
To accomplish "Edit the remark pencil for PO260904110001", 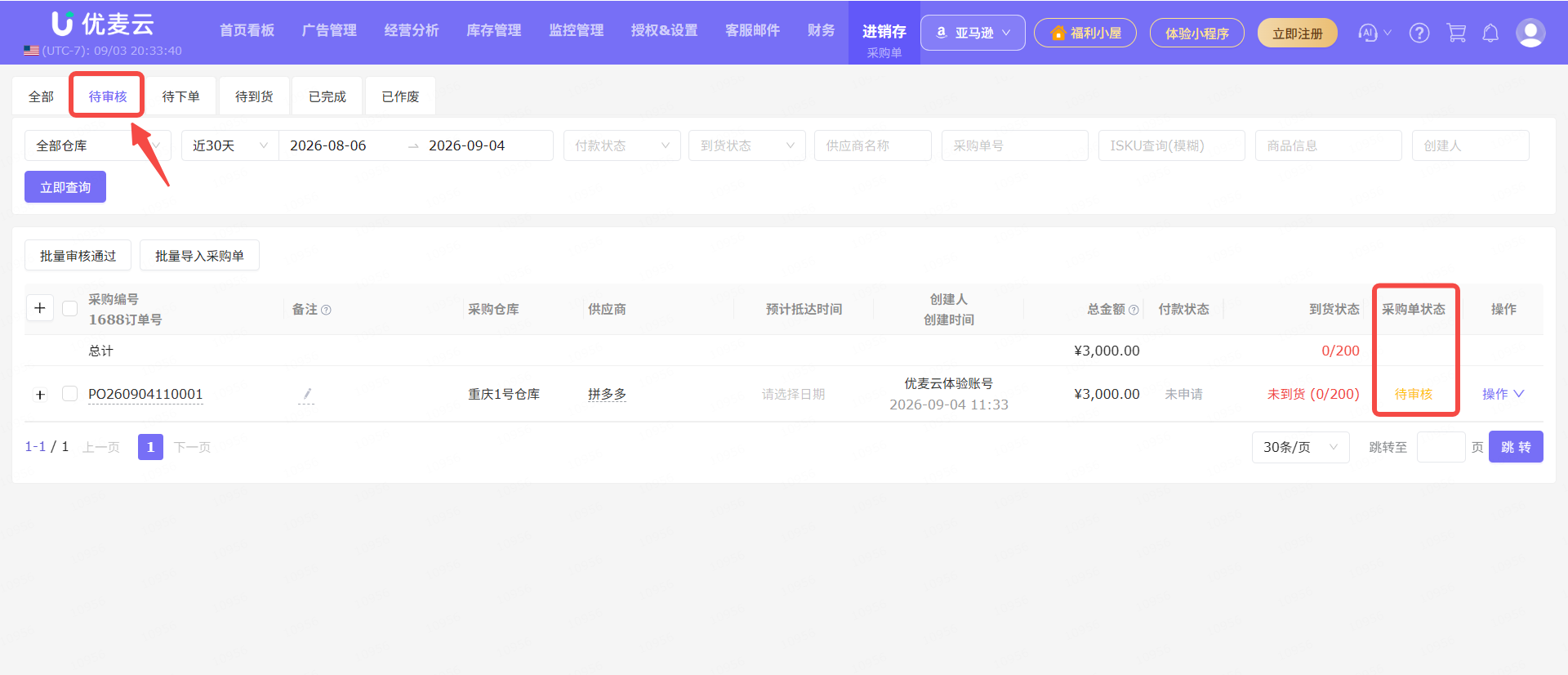I will pos(306,395).
